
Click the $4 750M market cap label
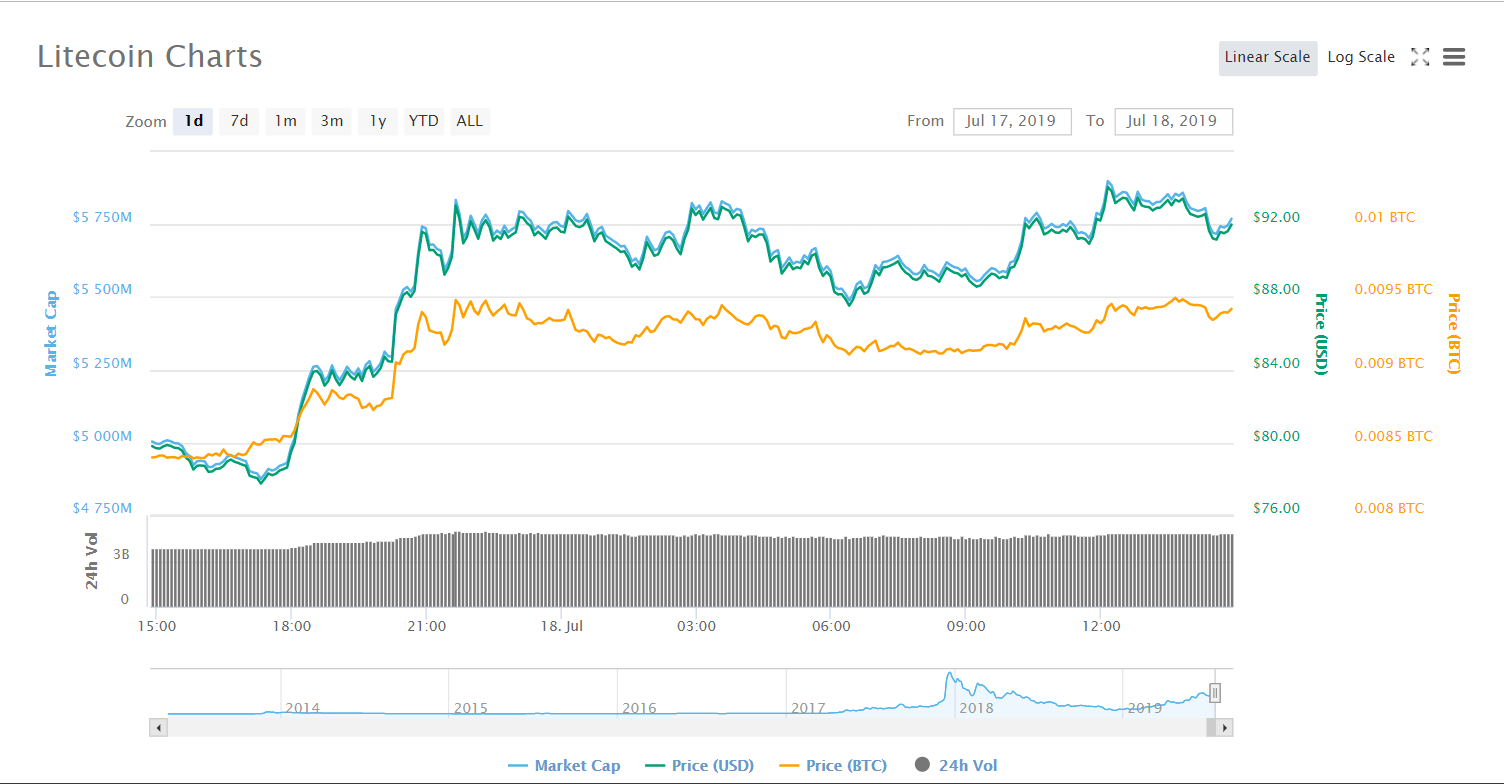tap(102, 509)
